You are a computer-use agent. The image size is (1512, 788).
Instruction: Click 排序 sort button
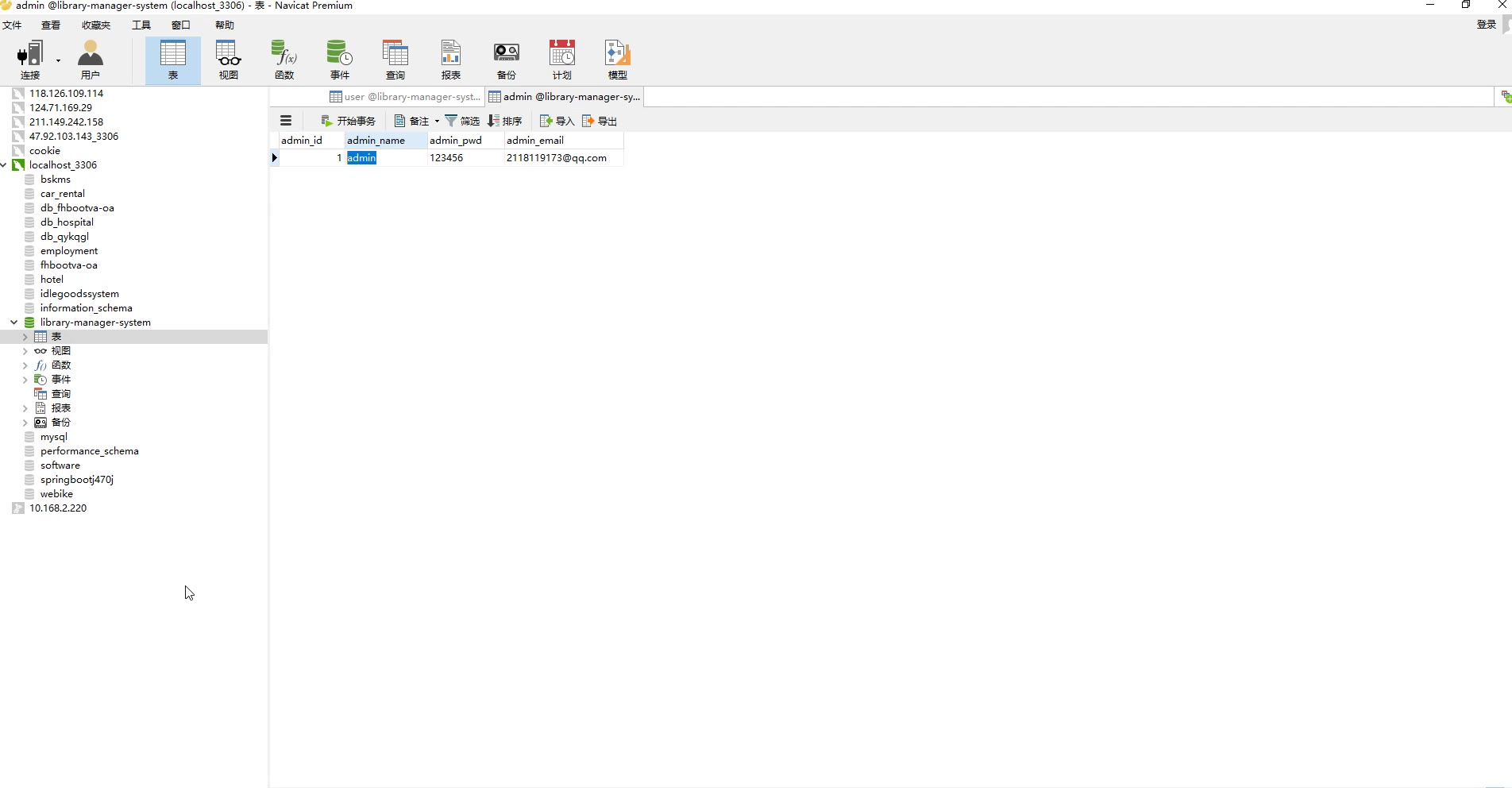pyautogui.click(x=505, y=121)
